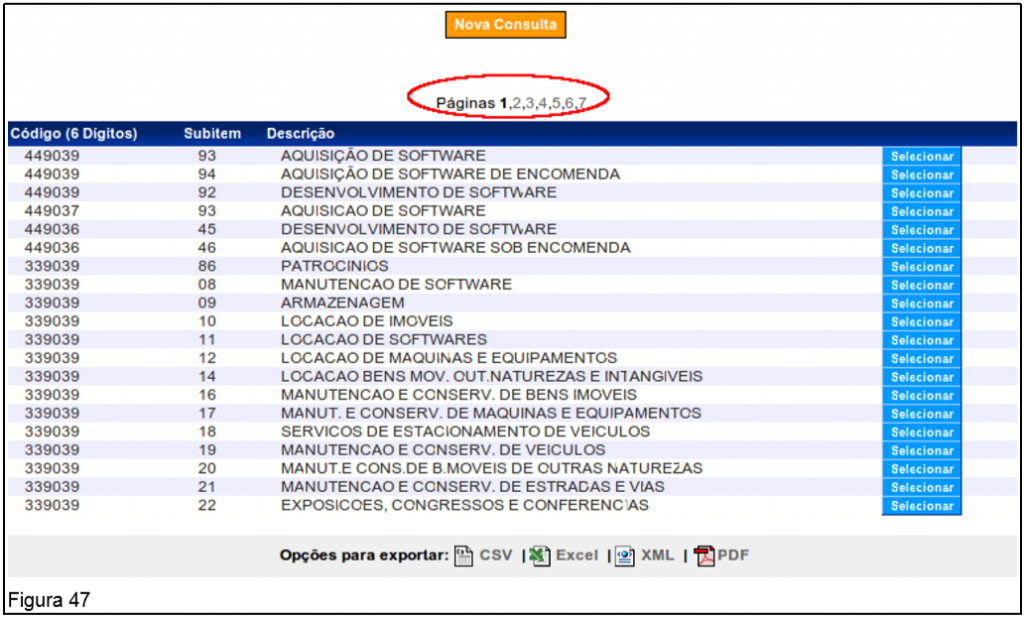Select the AQUISIÇÃO DE SOFTWARE subitem 93 row
1024x618 pixels.
pos(921,157)
